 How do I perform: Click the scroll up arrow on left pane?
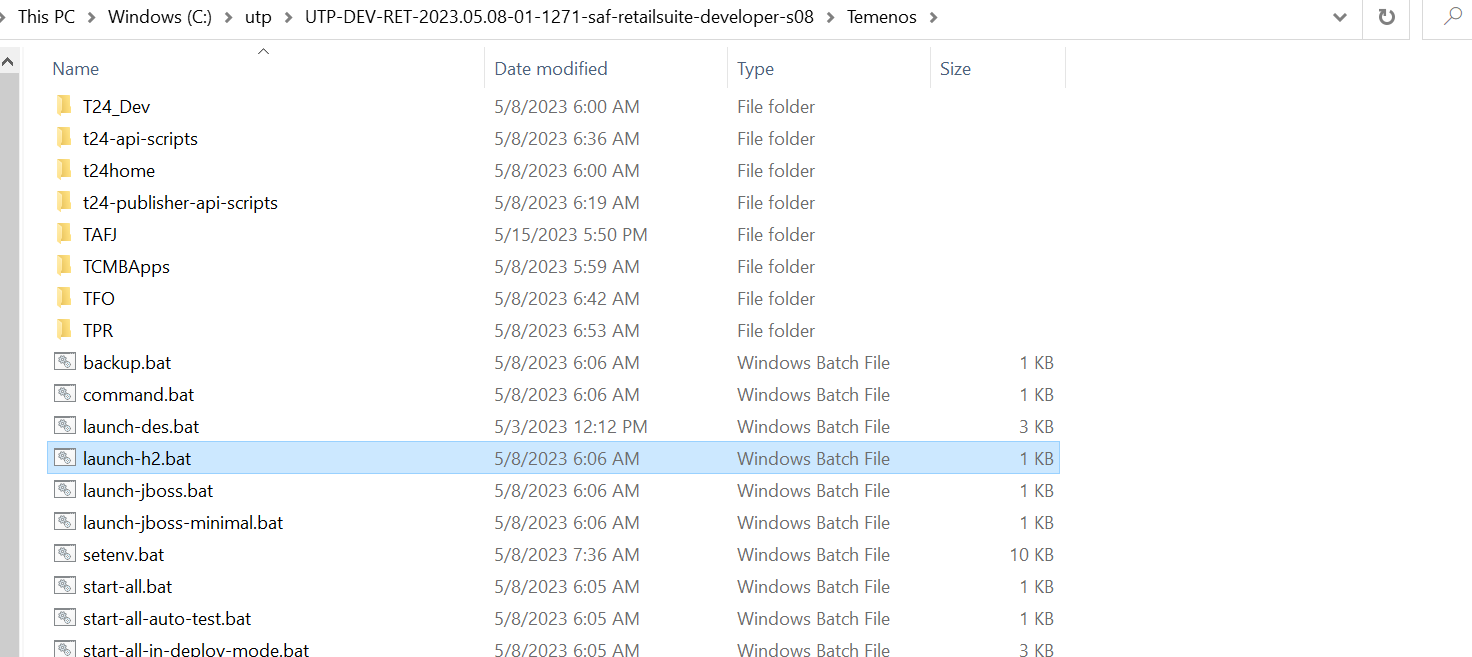tap(9, 62)
